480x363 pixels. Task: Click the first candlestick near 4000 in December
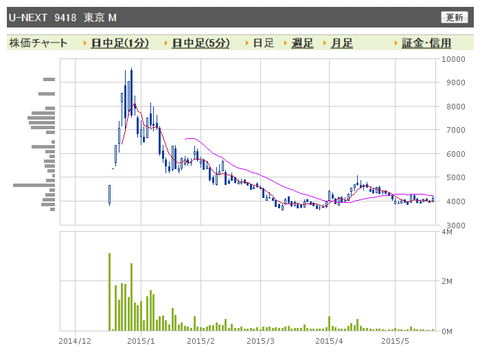tap(109, 195)
